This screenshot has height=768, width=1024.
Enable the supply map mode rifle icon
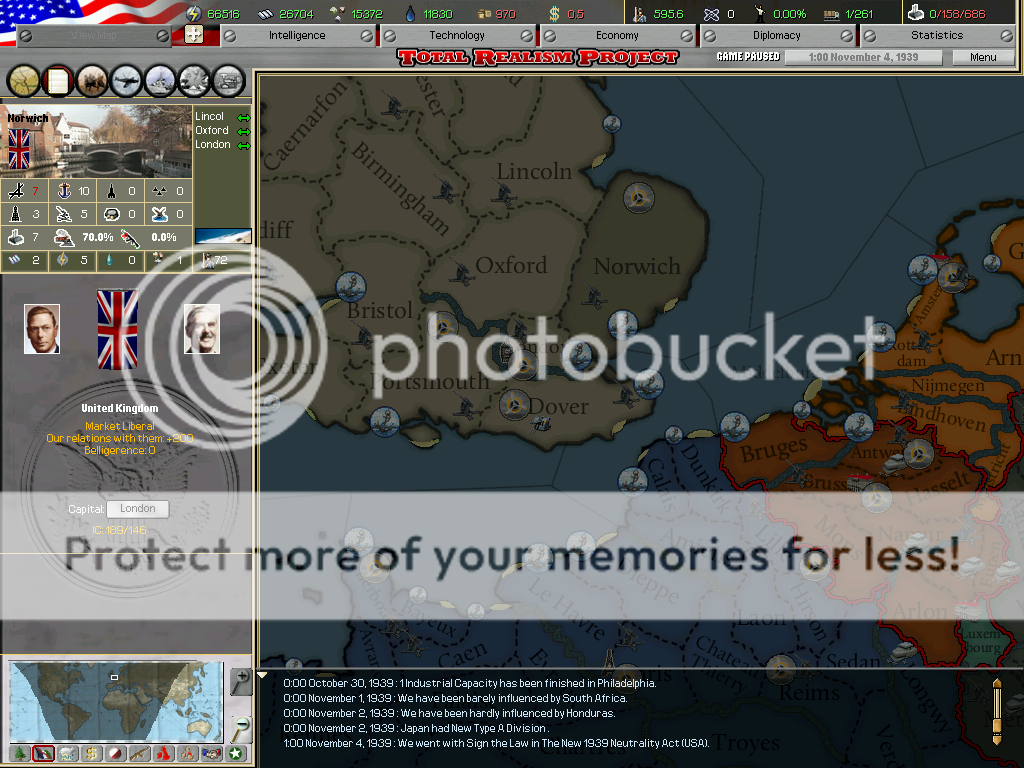coord(140,754)
